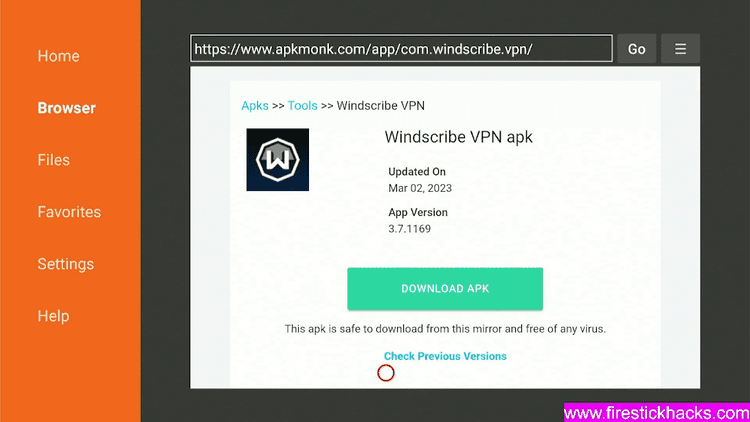Click the Windscribe VPN app logo
The height and width of the screenshot is (422, 750).
277,159
